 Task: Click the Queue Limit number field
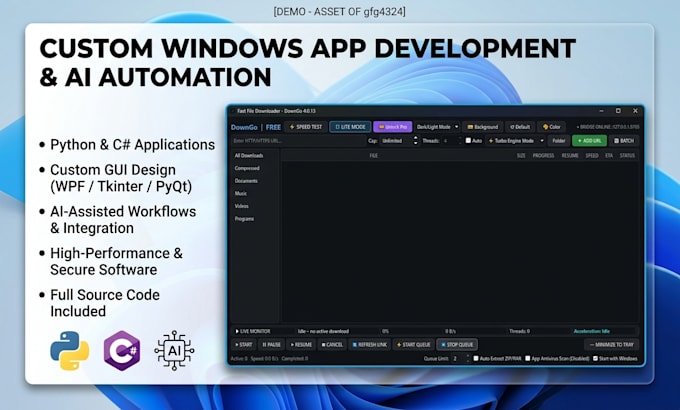click(461, 358)
